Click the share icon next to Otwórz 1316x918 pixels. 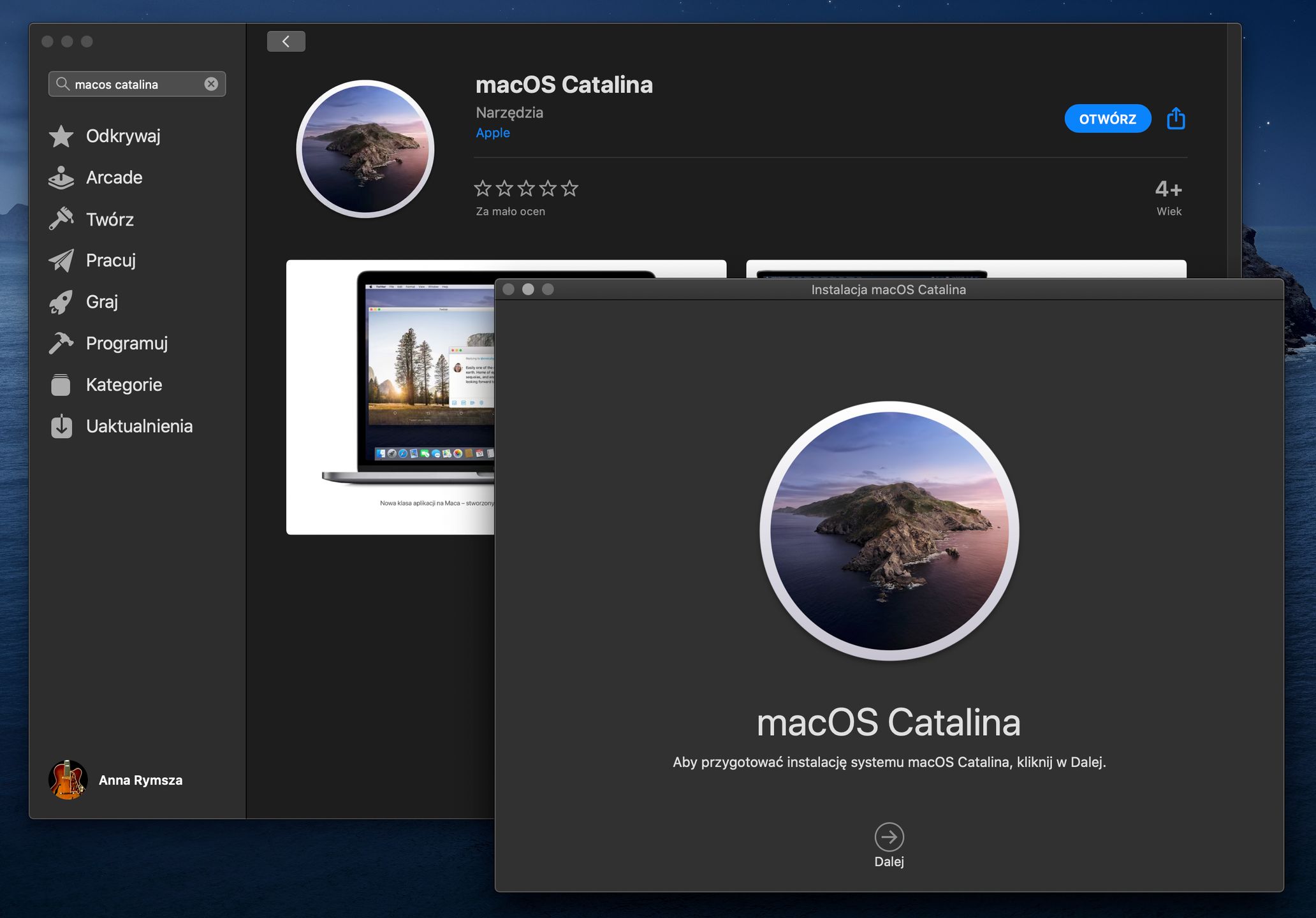pyautogui.click(x=1175, y=119)
